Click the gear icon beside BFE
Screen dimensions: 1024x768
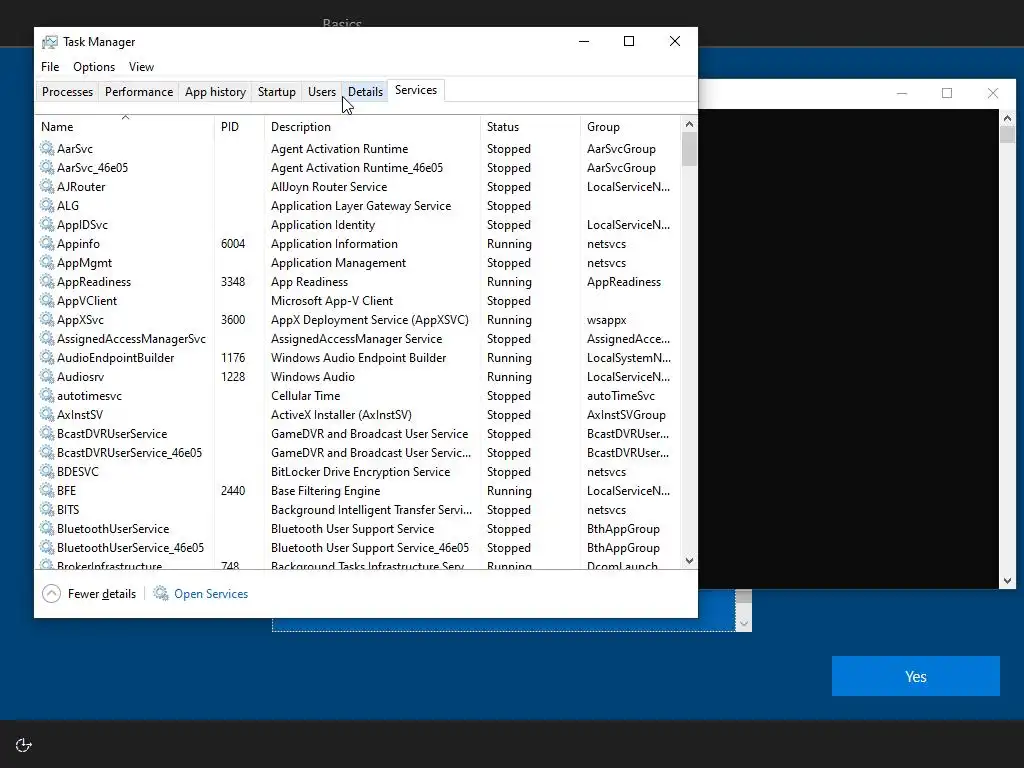click(x=47, y=490)
